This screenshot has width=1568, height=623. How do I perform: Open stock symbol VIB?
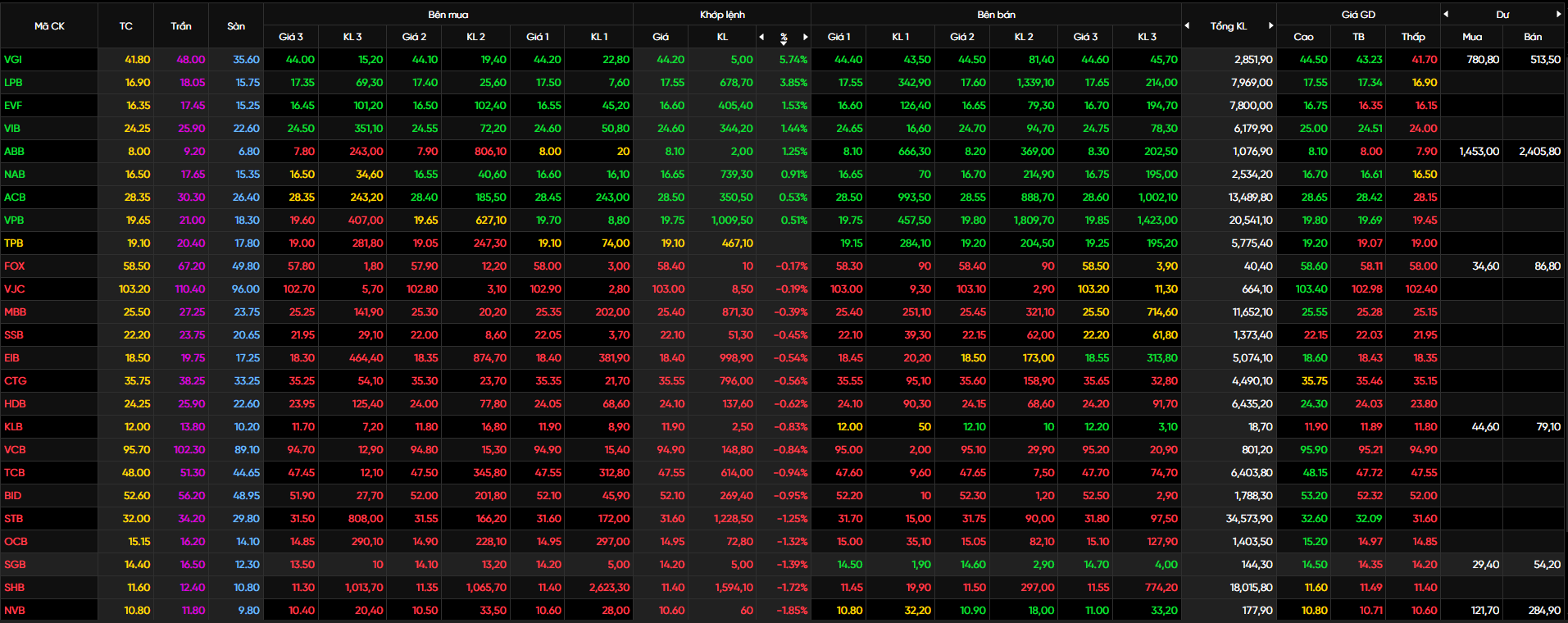[12, 129]
